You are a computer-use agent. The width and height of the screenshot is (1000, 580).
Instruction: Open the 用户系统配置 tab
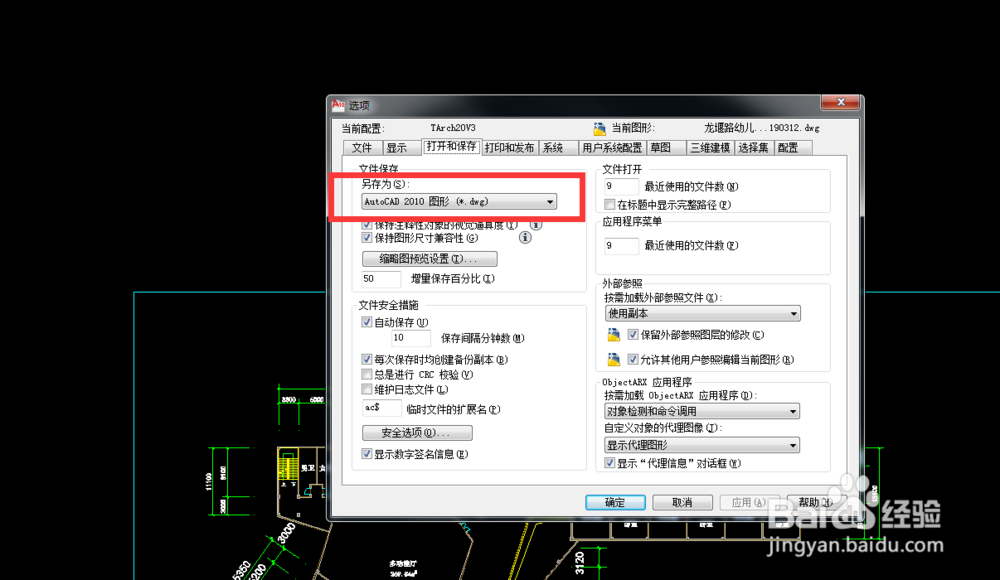point(612,148)
